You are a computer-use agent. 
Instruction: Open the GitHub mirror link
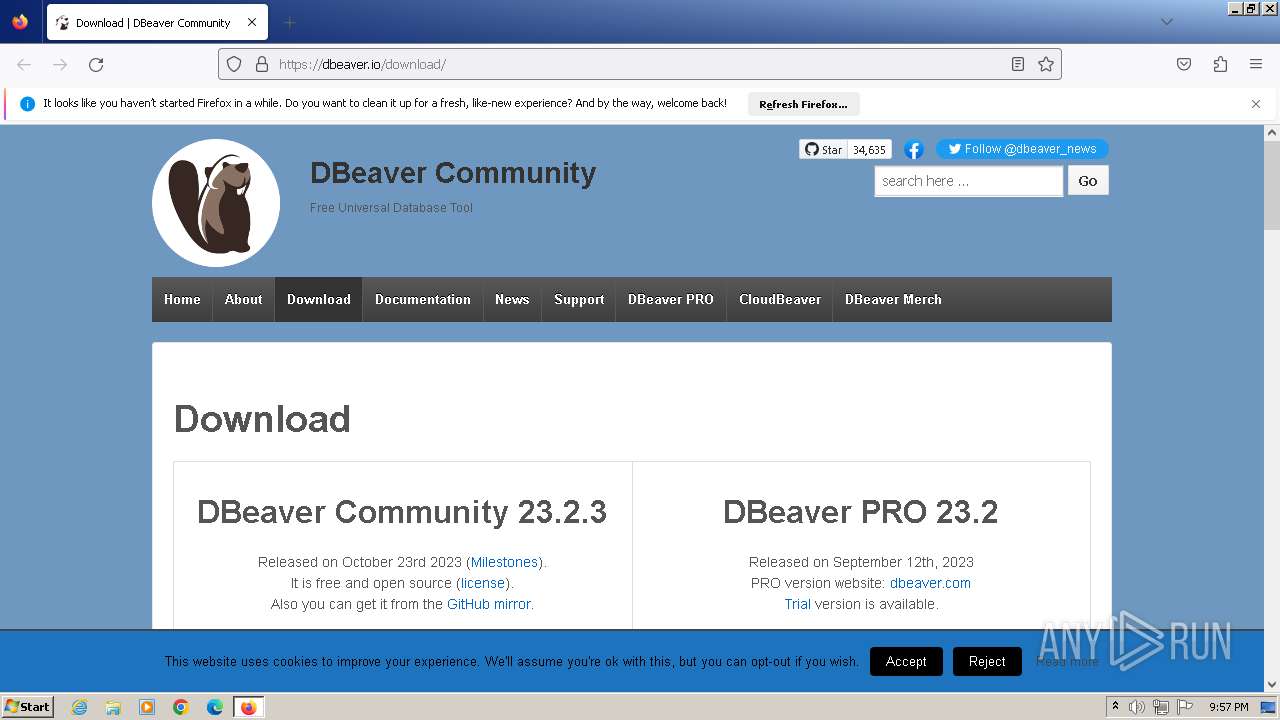pos(489,604)
